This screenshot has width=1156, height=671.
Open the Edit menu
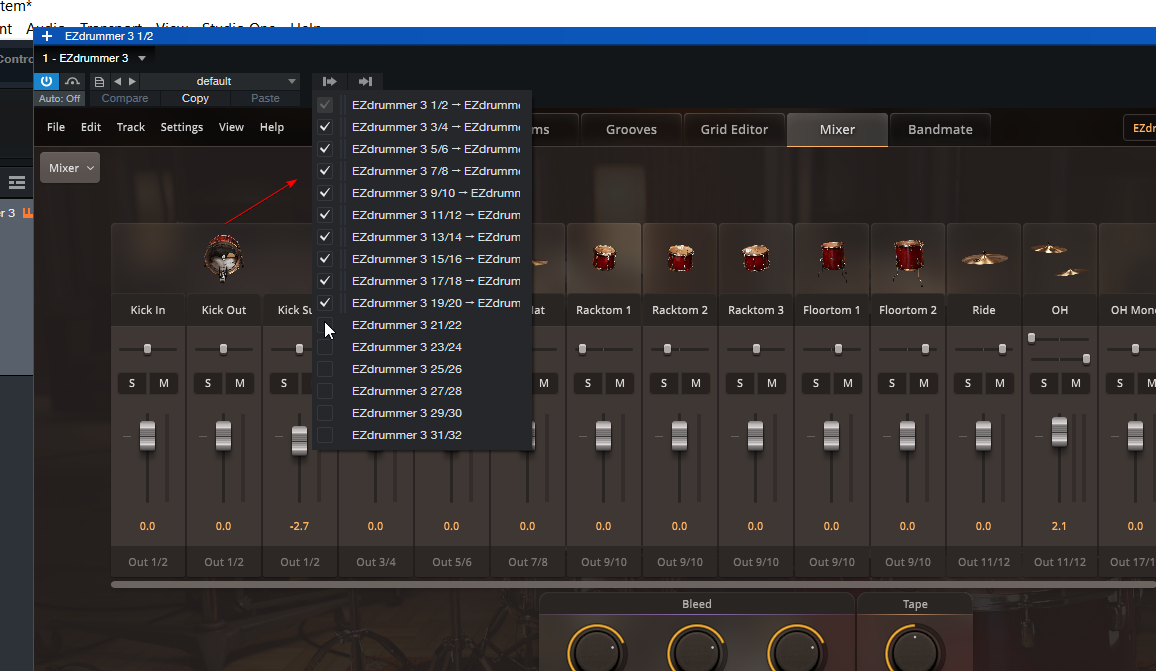(x=91, y=127)
